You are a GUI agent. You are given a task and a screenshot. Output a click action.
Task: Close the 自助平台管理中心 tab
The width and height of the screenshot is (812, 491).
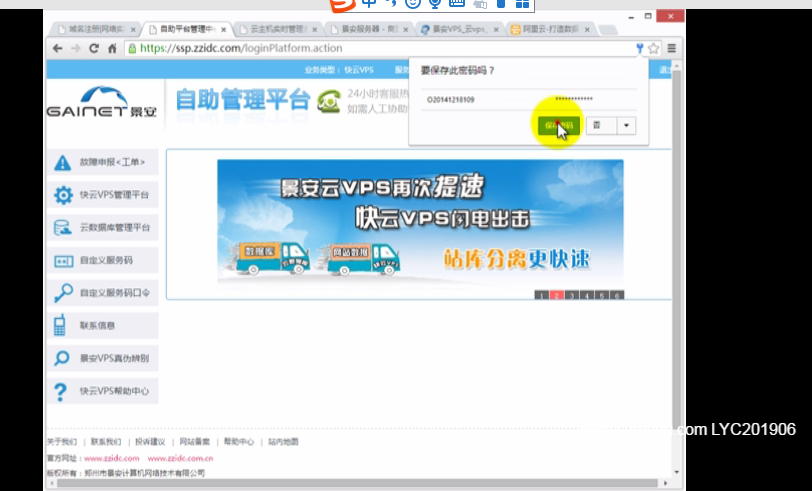(x=224, y=30)
